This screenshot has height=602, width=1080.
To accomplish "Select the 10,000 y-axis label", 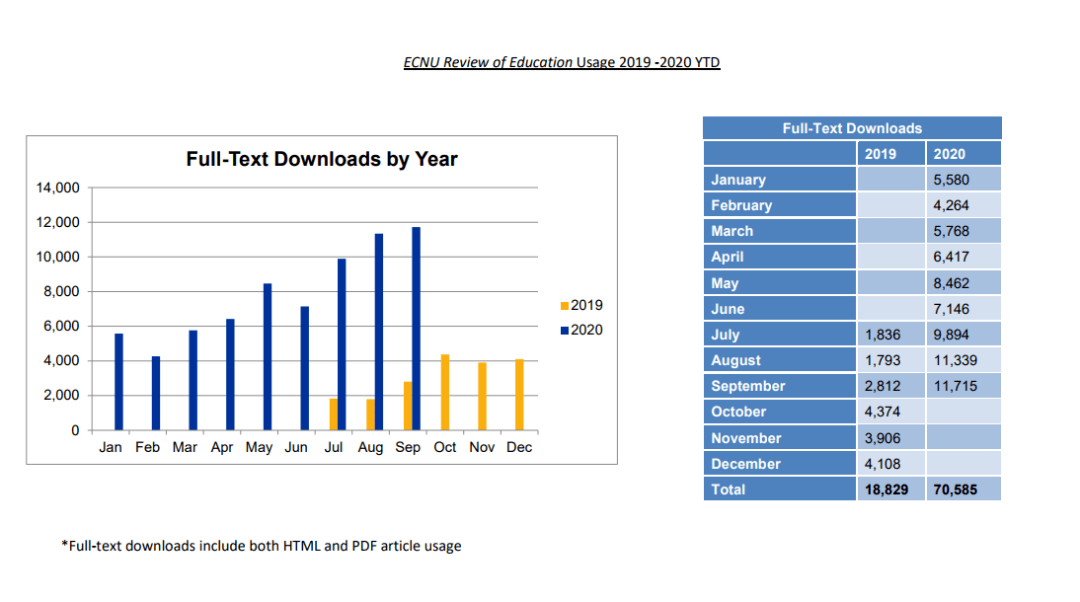I will point(58,257).
